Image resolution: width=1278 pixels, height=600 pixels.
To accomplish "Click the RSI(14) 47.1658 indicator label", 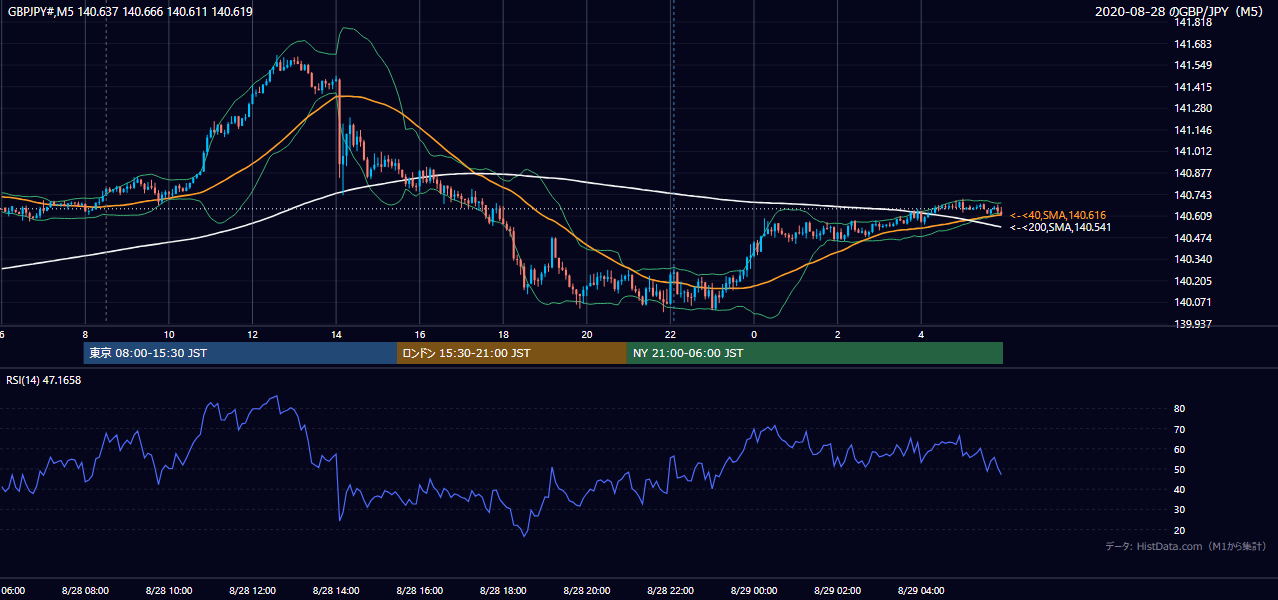I will (x=44, y=380).
